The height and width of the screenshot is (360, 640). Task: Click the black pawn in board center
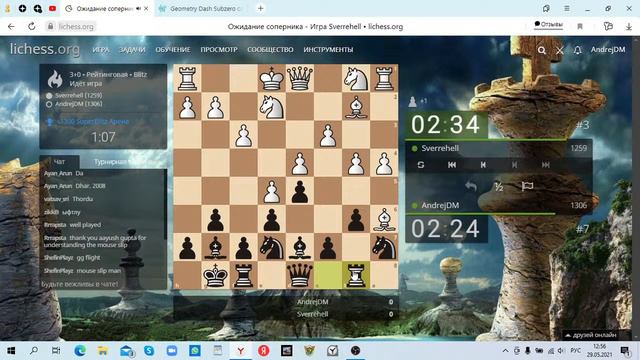click(x=300, y=191)
